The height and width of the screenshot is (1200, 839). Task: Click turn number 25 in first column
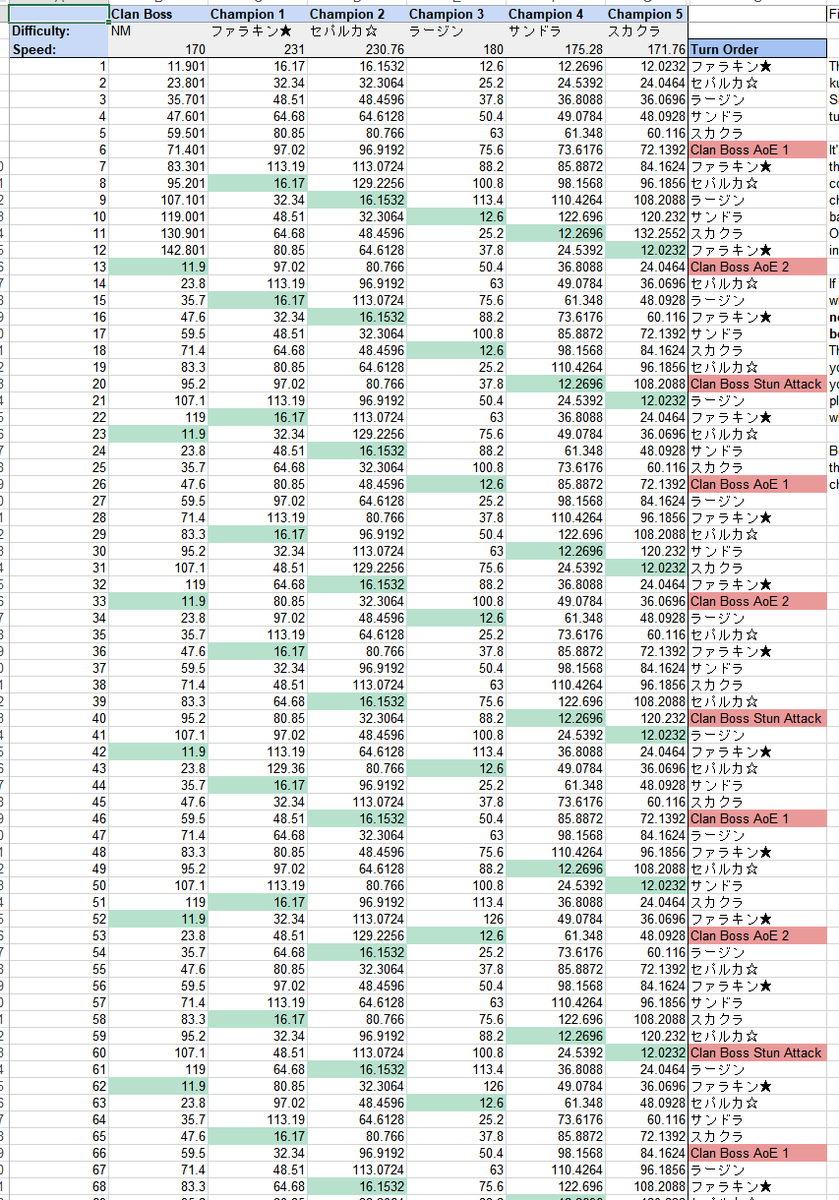58,467
